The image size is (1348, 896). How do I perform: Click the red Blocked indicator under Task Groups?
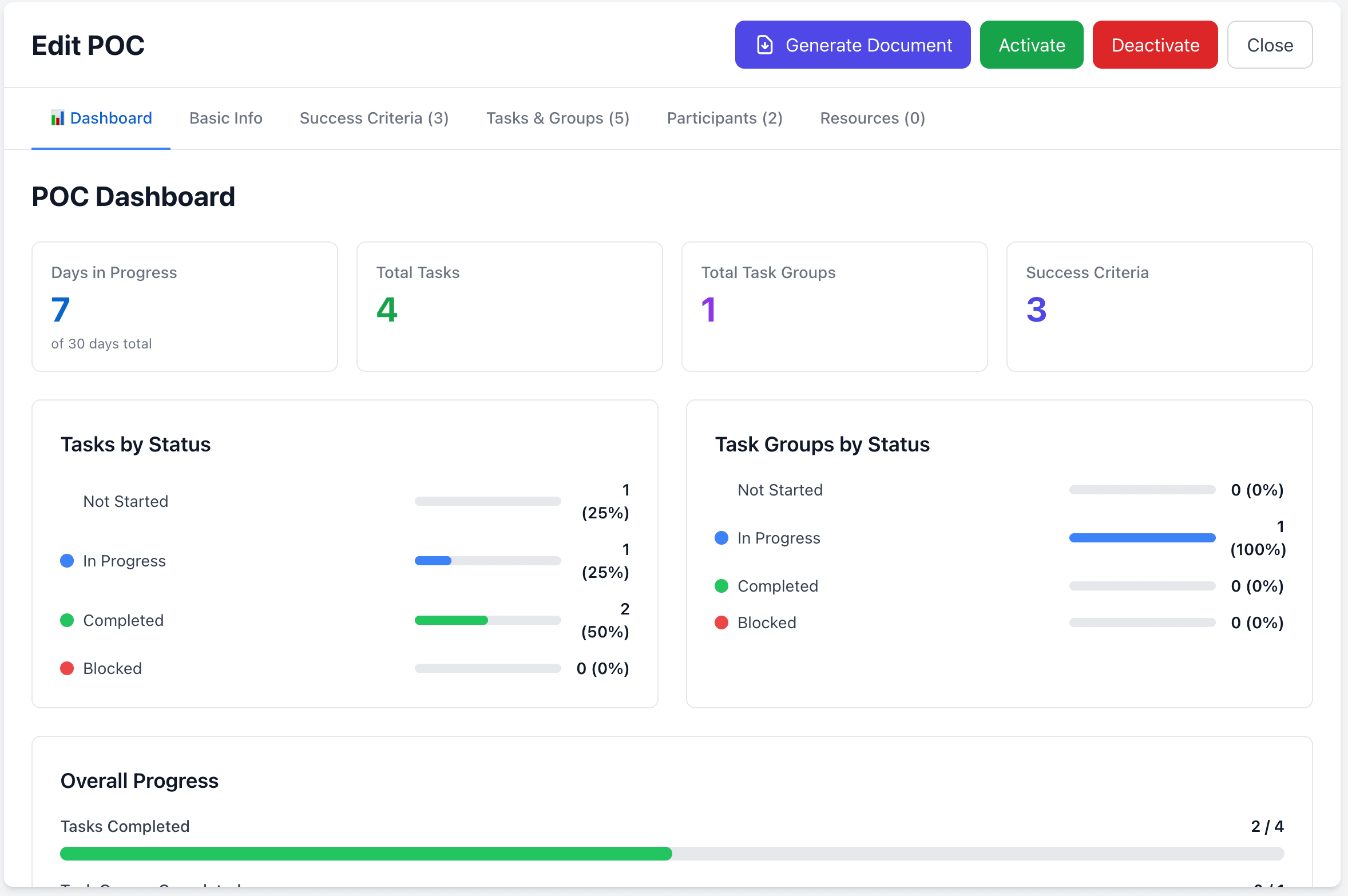721,623
